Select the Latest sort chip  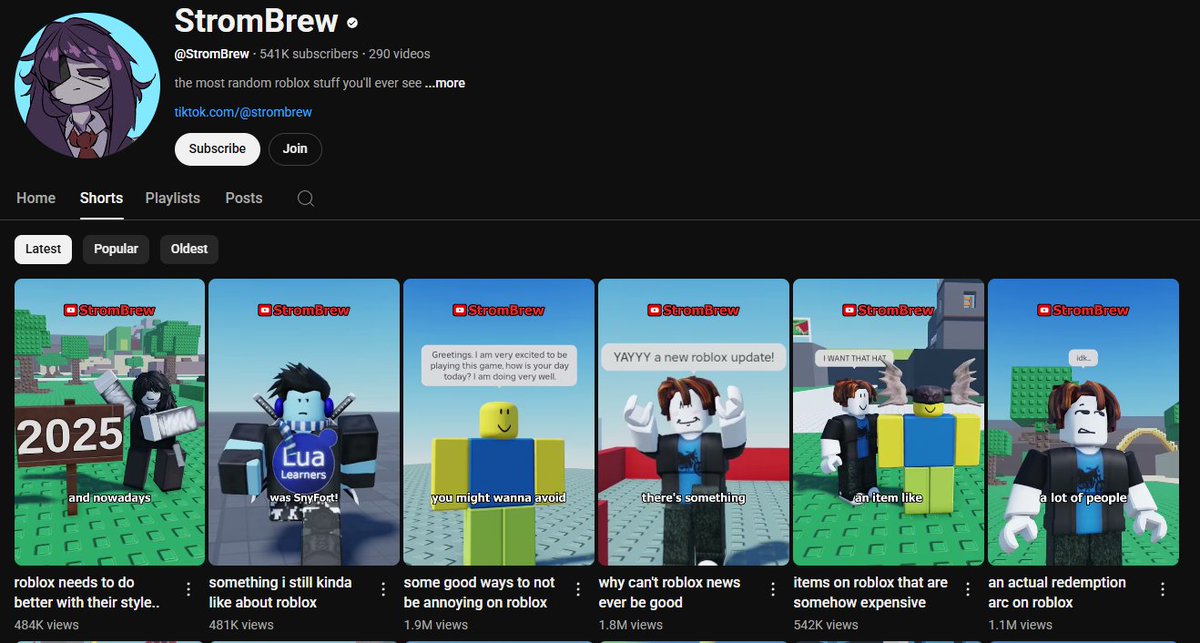pos(43,249)
